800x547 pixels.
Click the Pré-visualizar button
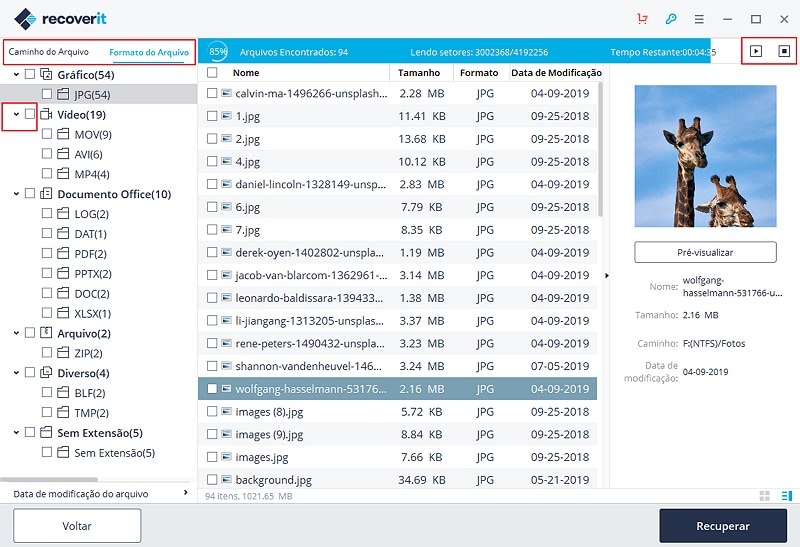pos(705,252)
